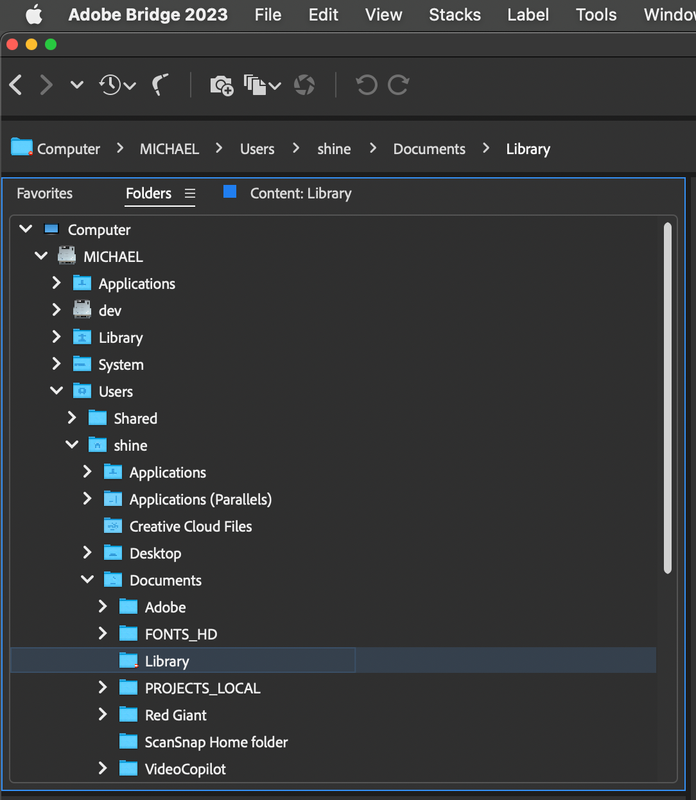
Task: Open the Label menu
Action: point(527,14)
